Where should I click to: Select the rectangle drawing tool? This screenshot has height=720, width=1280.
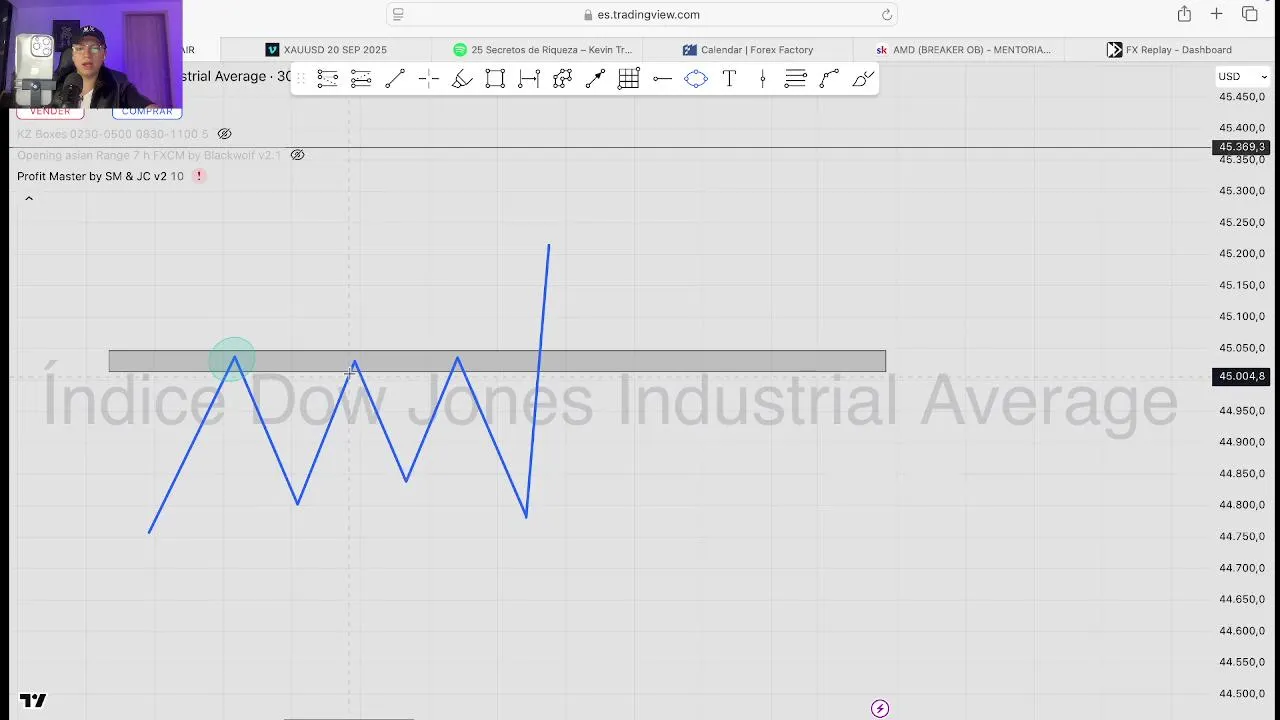tap(495, 78)
